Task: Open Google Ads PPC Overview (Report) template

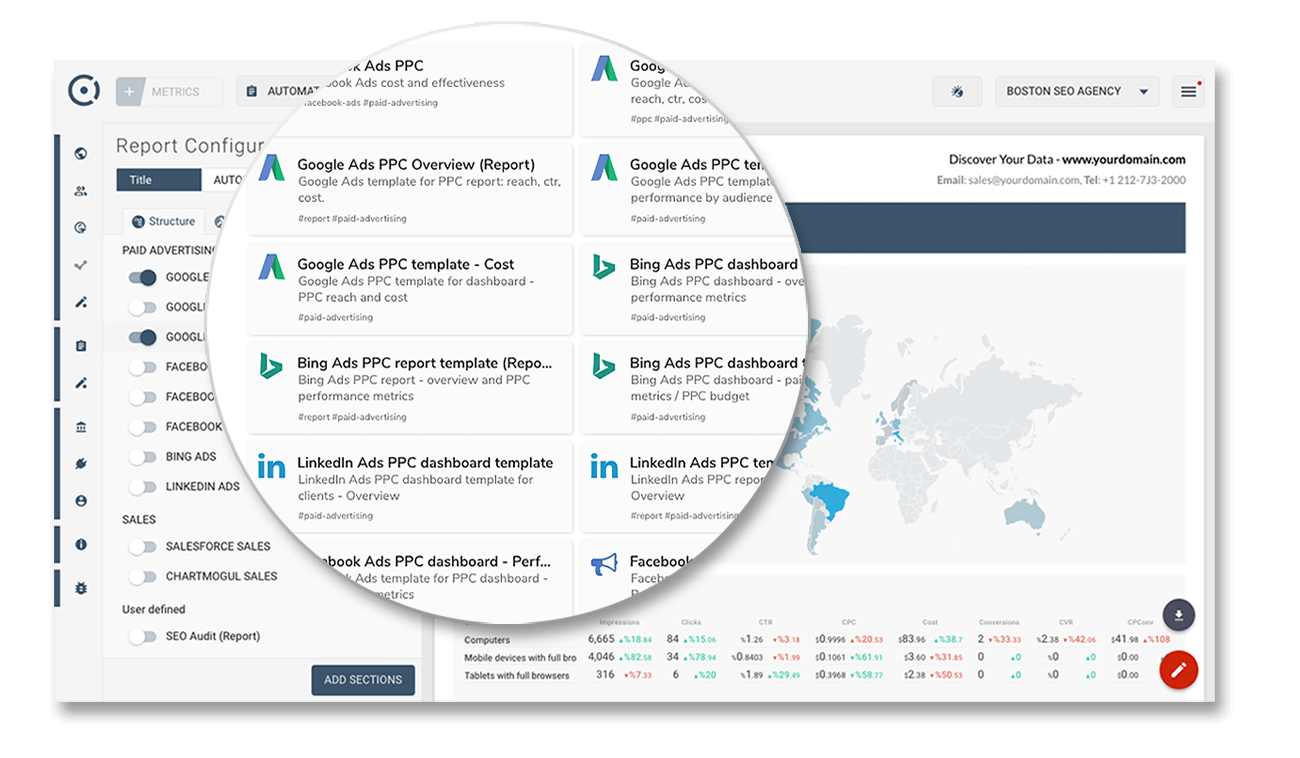Action: (x=416, y=165)
